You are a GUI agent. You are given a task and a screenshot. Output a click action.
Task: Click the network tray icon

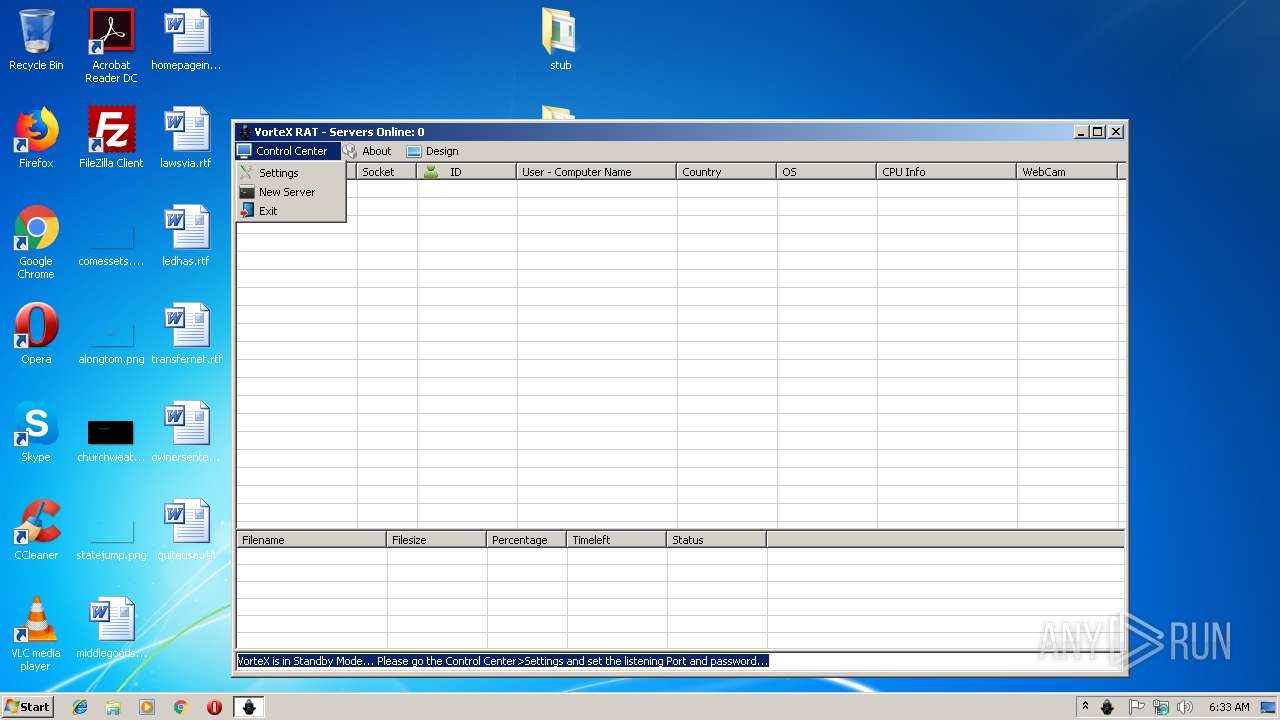pos(1160,707)
